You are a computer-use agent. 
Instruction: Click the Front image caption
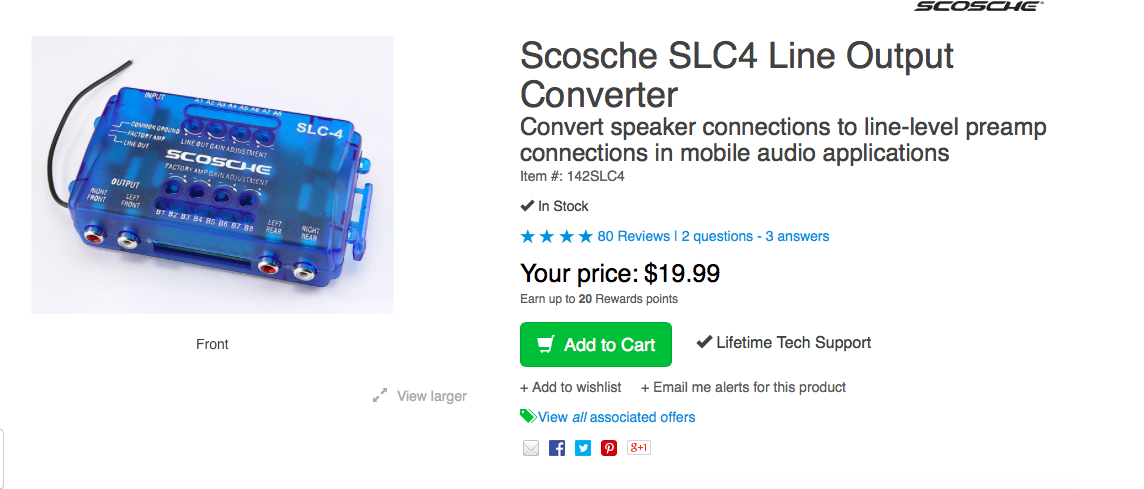[x=212, y=344]
